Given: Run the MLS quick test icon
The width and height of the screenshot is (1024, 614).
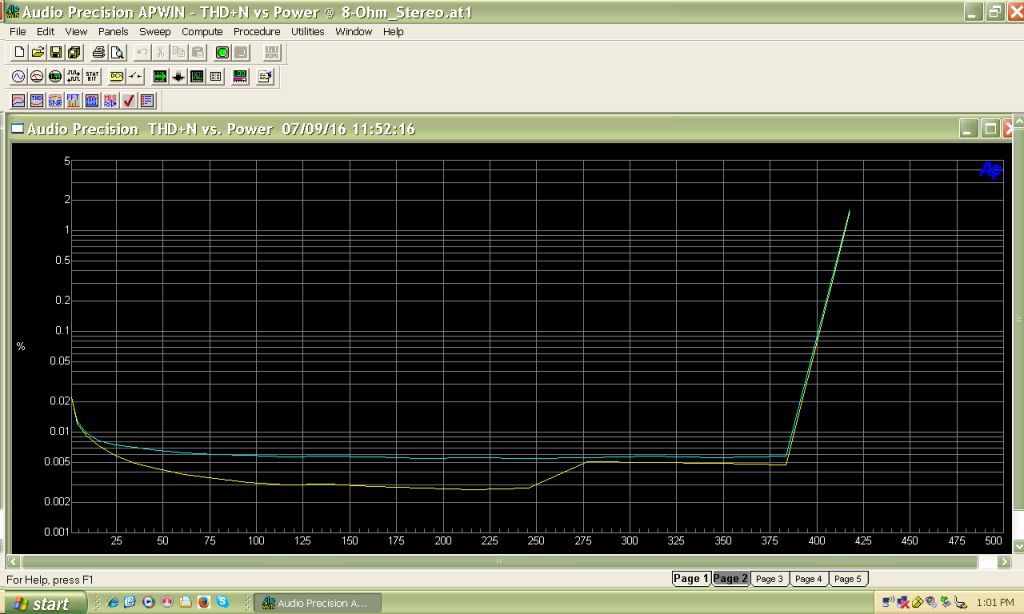Looking at the screenshot, I should 110,101.
